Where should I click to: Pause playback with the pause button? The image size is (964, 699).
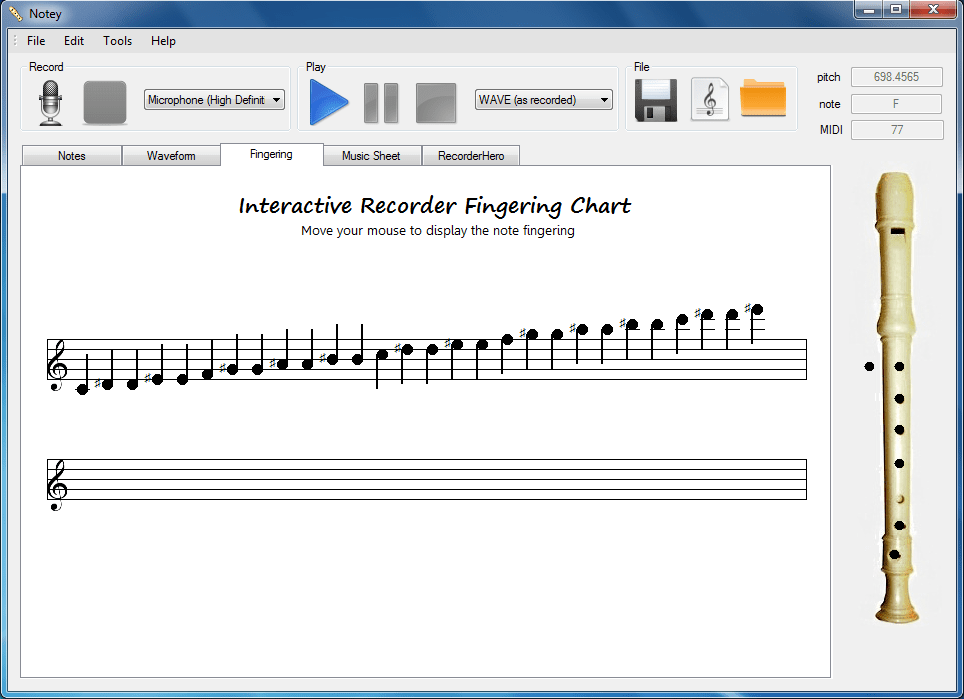point(381,103)
